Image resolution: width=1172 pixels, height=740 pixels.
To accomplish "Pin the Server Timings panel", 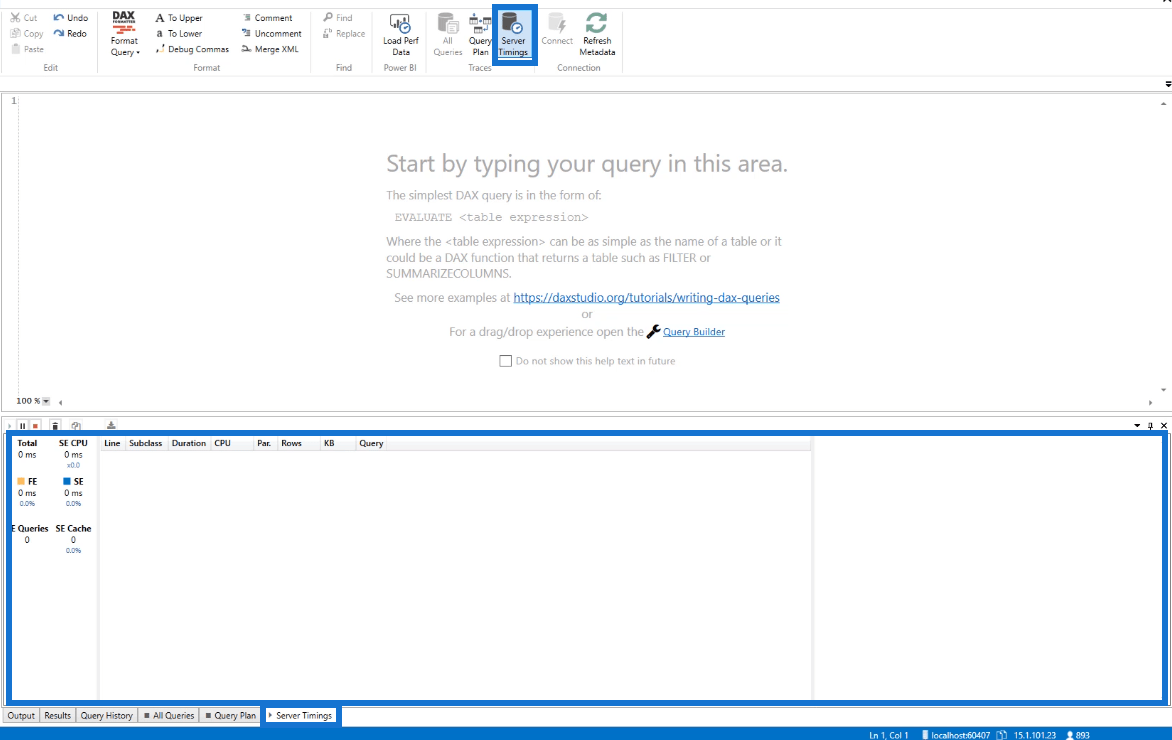I will 1150,425.
